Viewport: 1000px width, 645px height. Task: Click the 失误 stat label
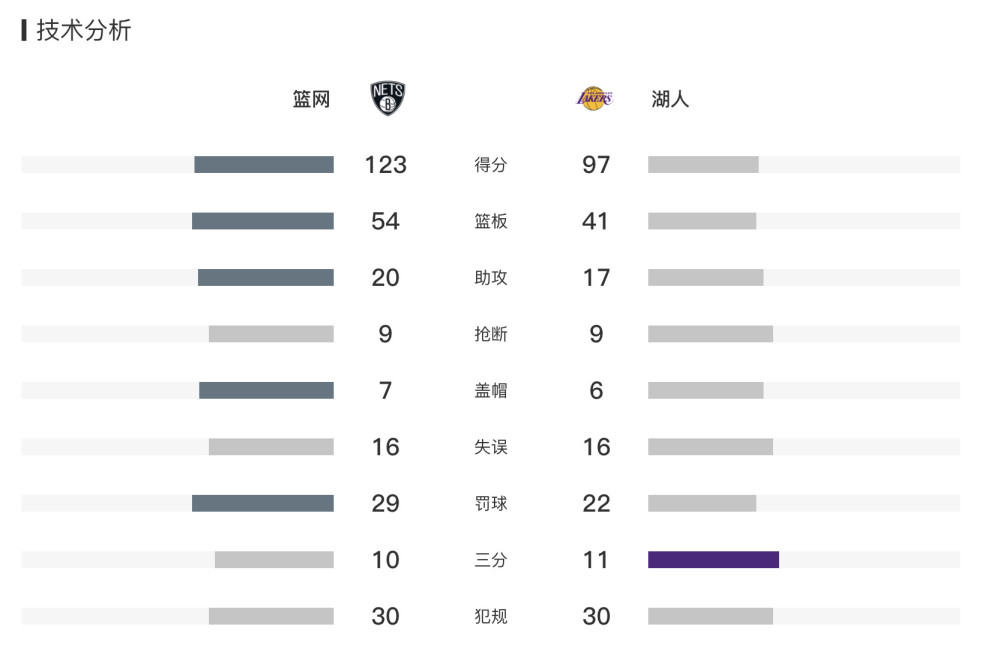[490, 447]
